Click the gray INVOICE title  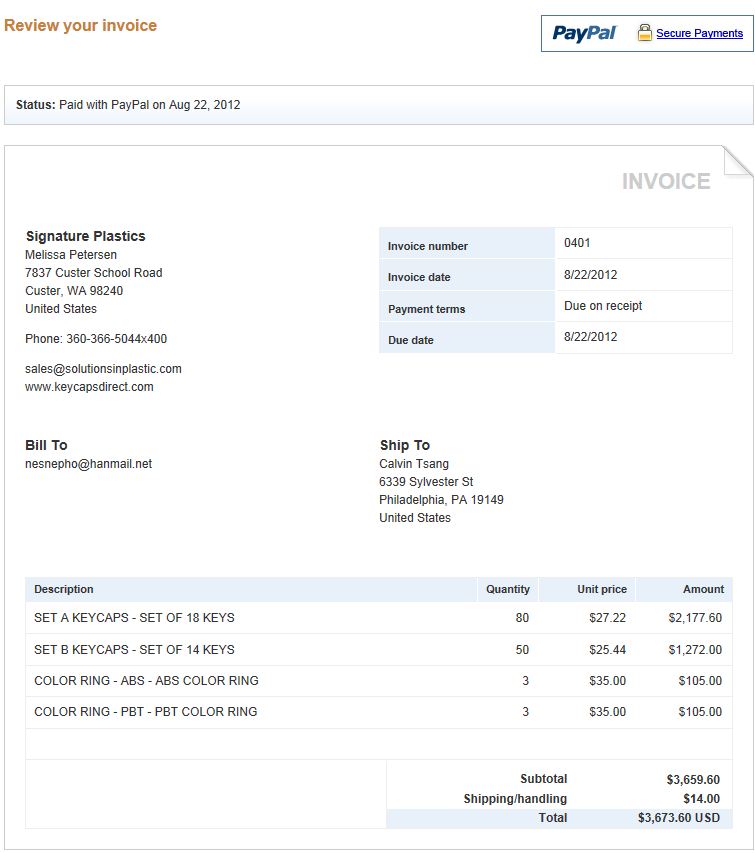666,182
